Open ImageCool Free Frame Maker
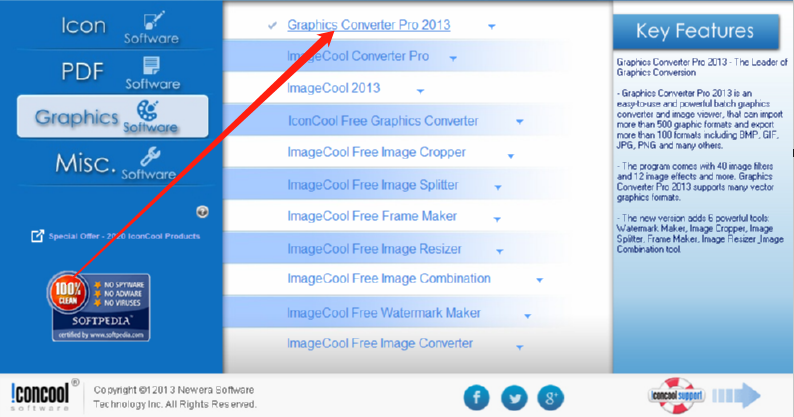 tap(372, 216)
